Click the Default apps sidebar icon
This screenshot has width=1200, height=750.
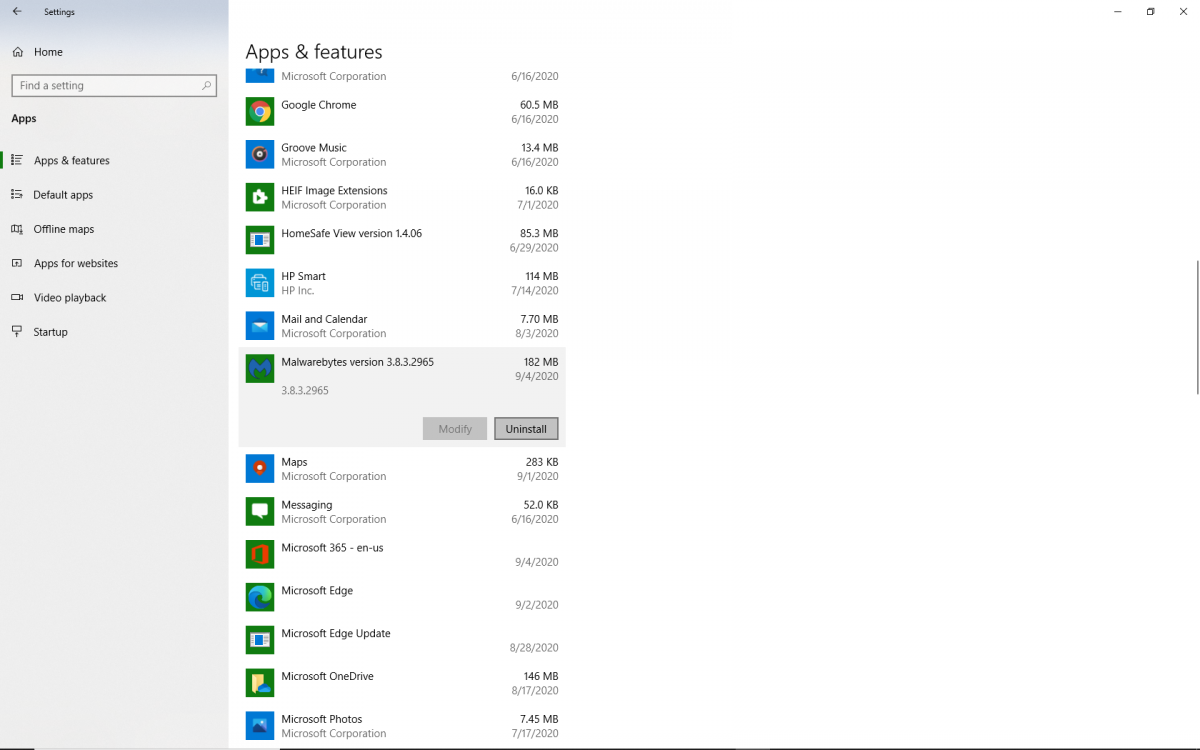[x=17, y=195]
